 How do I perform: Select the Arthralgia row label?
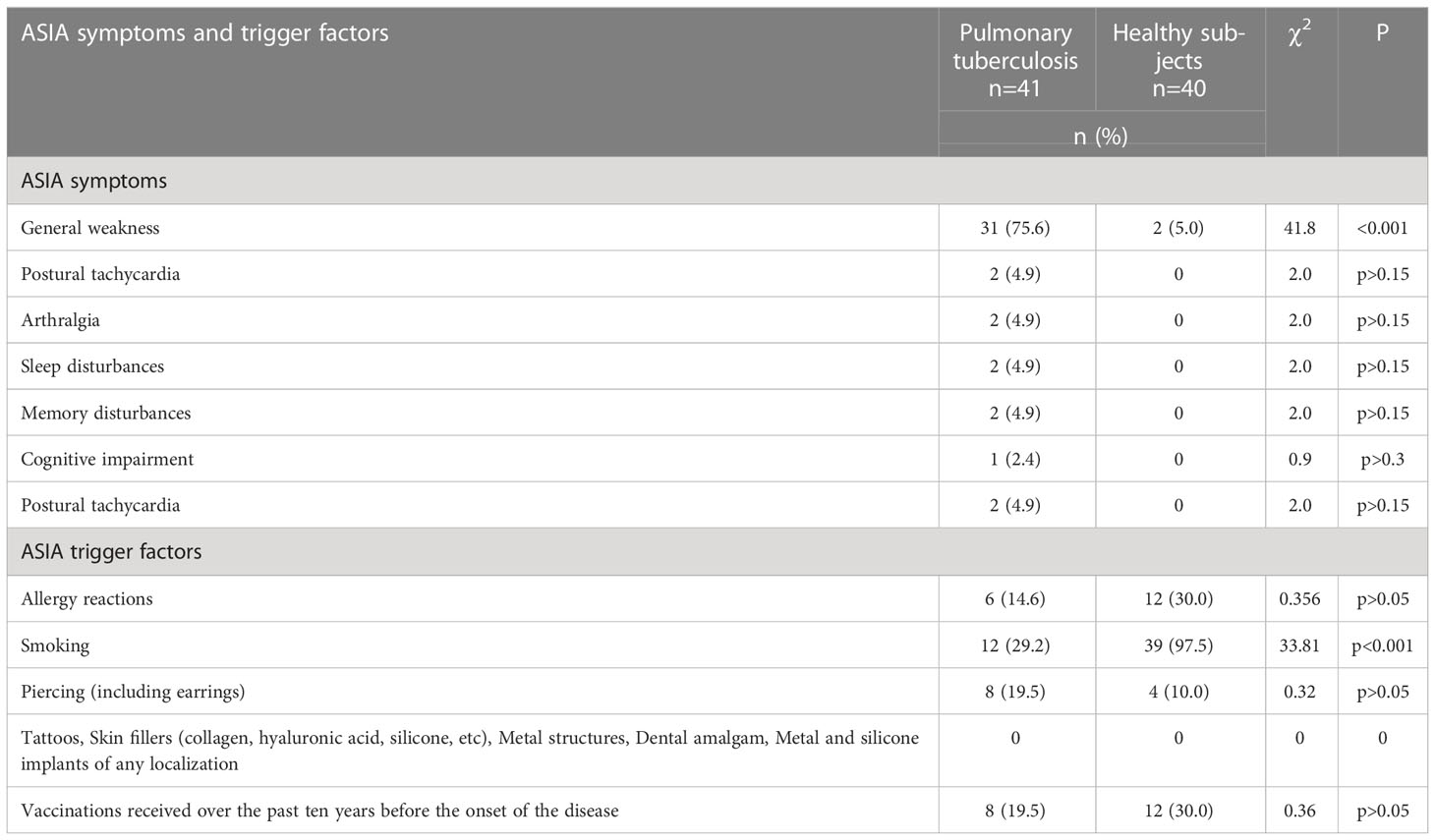(60, 320)
